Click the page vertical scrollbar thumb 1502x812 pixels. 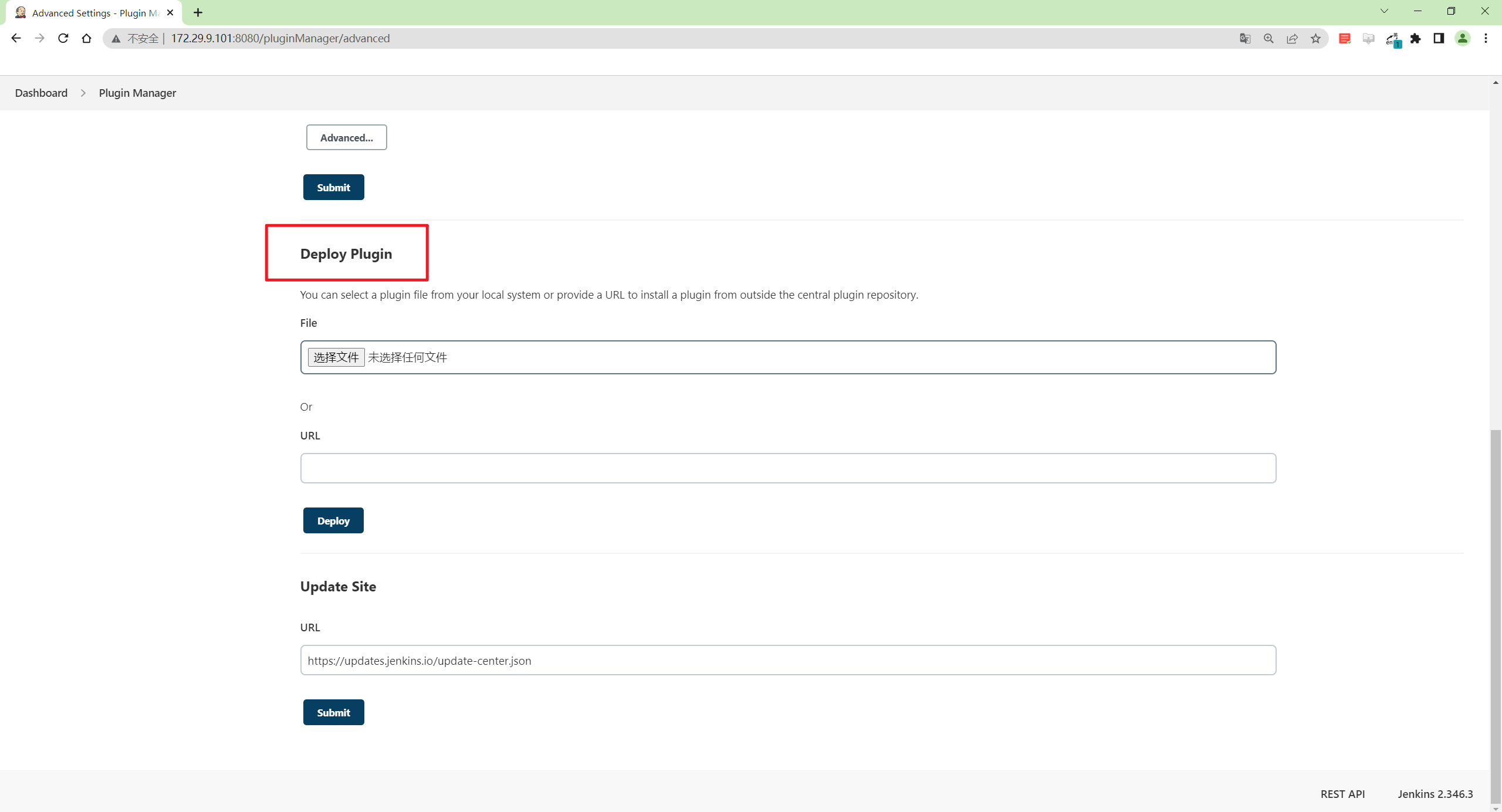pos(1496,616)
